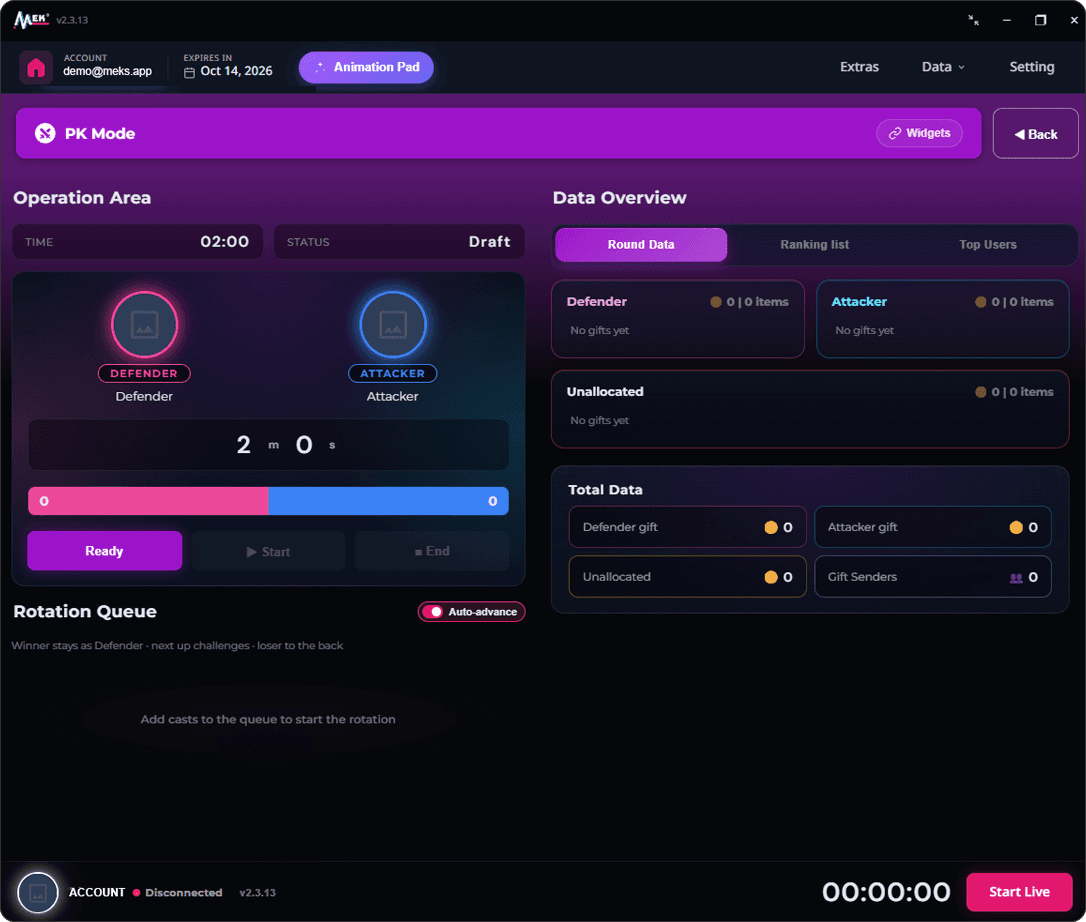Click the account avatar in the footer
This screenshot has height=922, width=1086.
(x=37, y=892)
